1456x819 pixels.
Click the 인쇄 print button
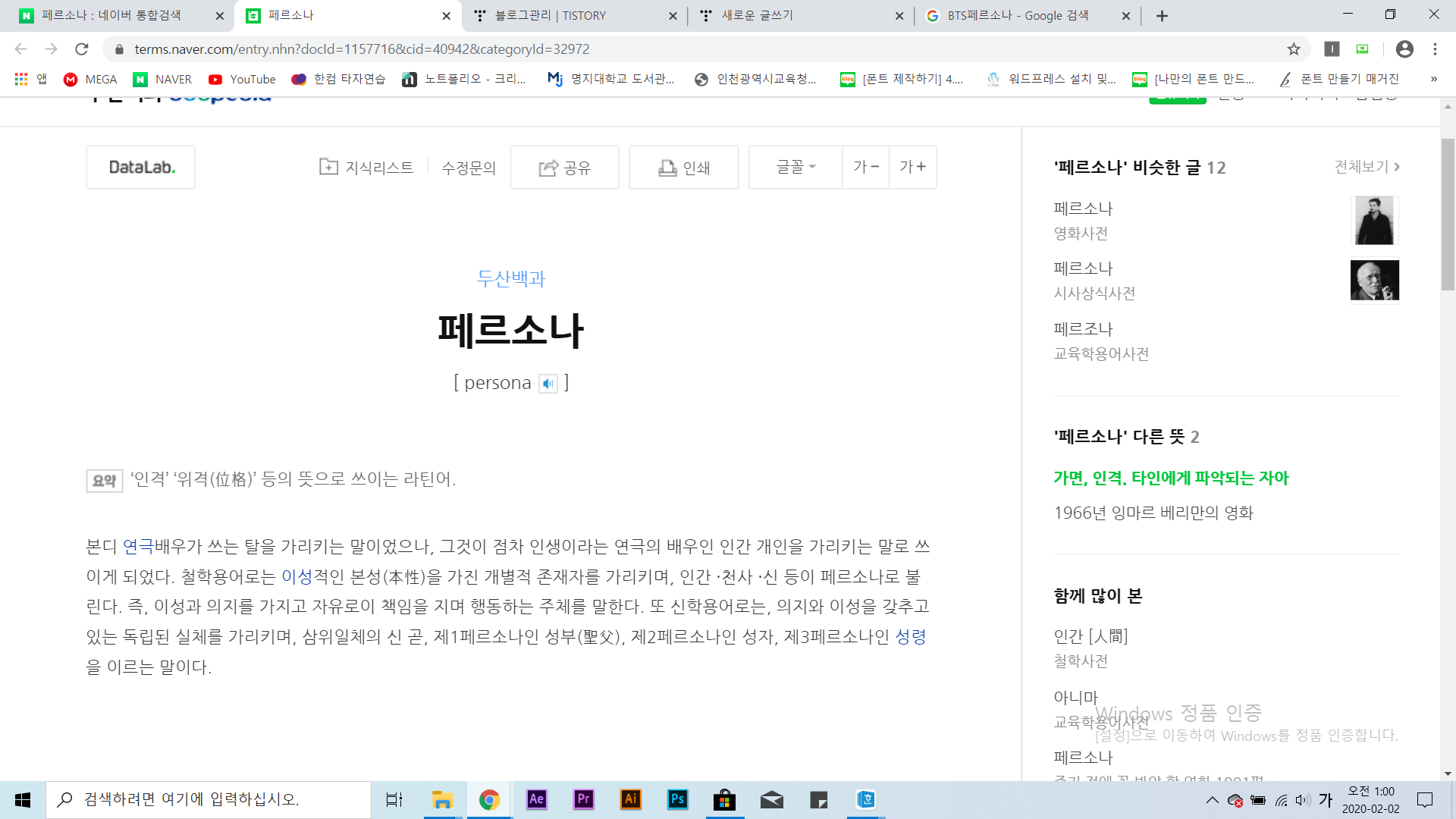[x=684, y=168]
